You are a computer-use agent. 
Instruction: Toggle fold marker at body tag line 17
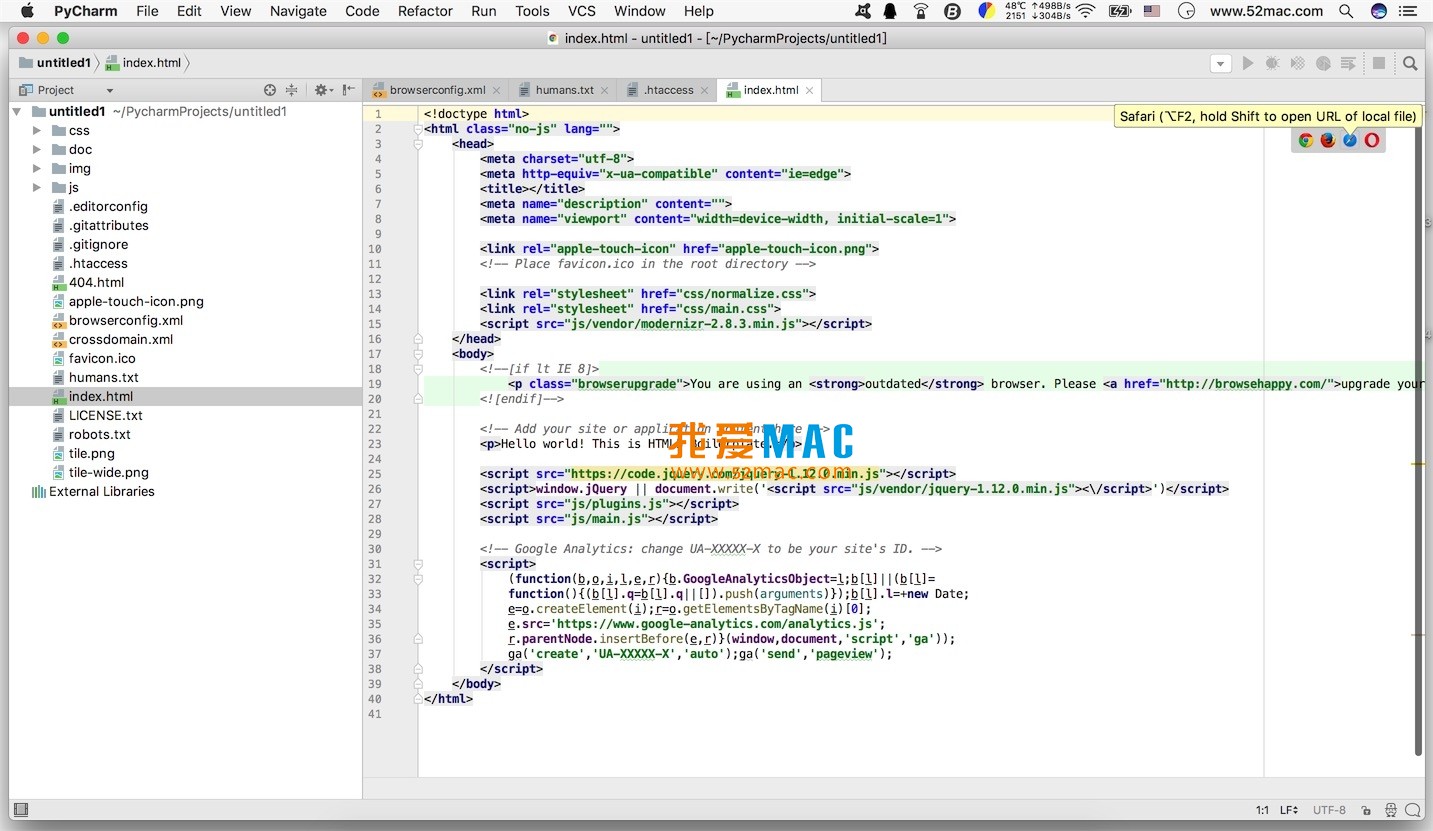point(418,354)
